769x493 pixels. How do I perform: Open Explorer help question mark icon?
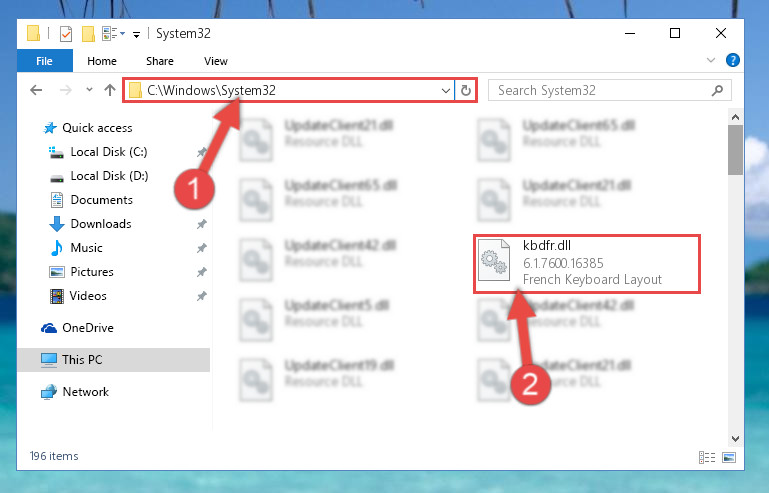coord(732,60)
